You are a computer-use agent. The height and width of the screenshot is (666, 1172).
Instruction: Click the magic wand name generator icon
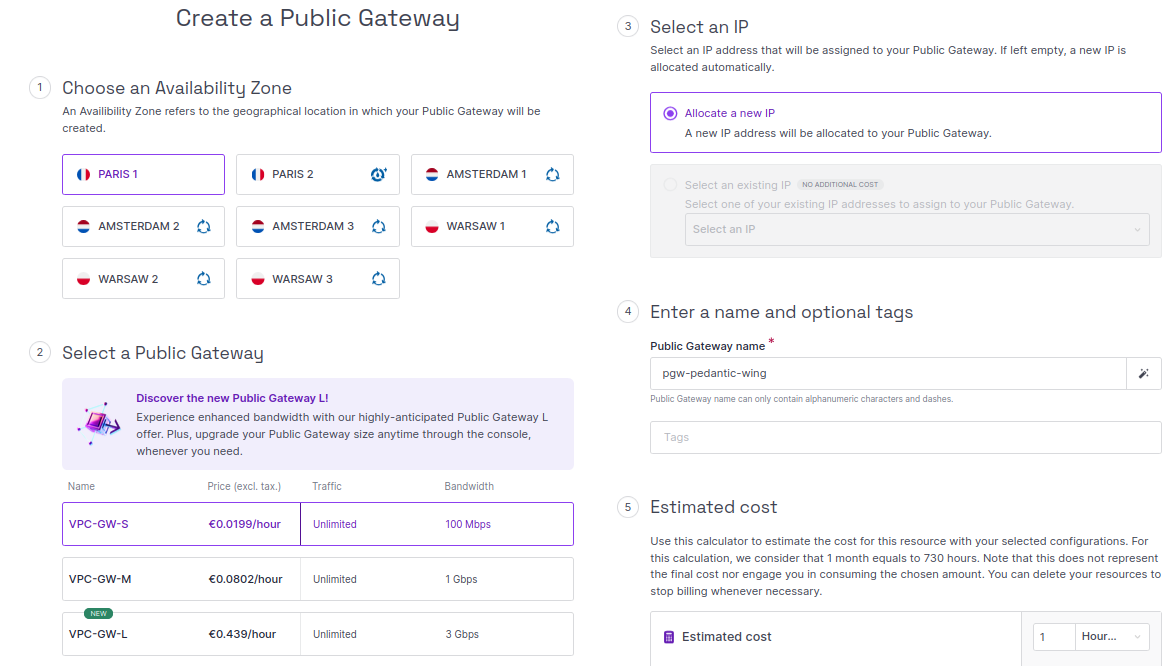(1143, 373)
